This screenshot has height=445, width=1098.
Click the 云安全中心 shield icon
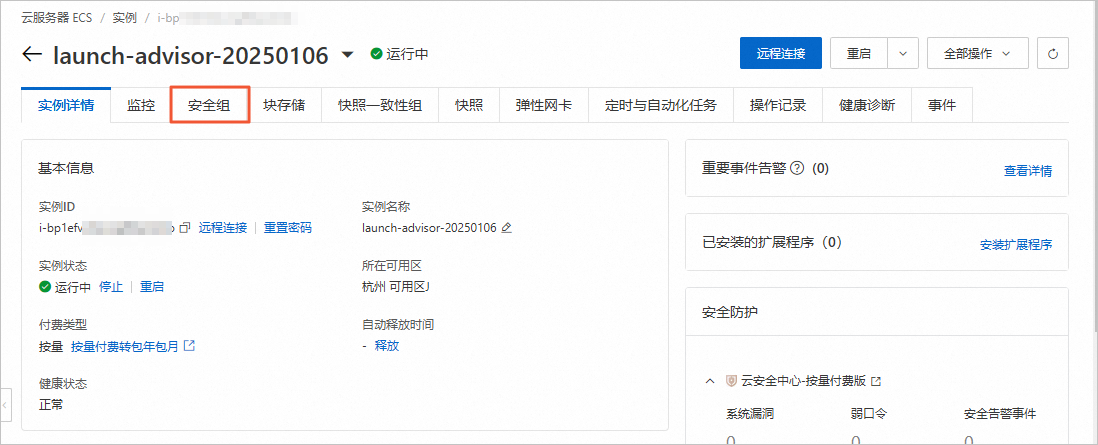[x=731, y=381]
